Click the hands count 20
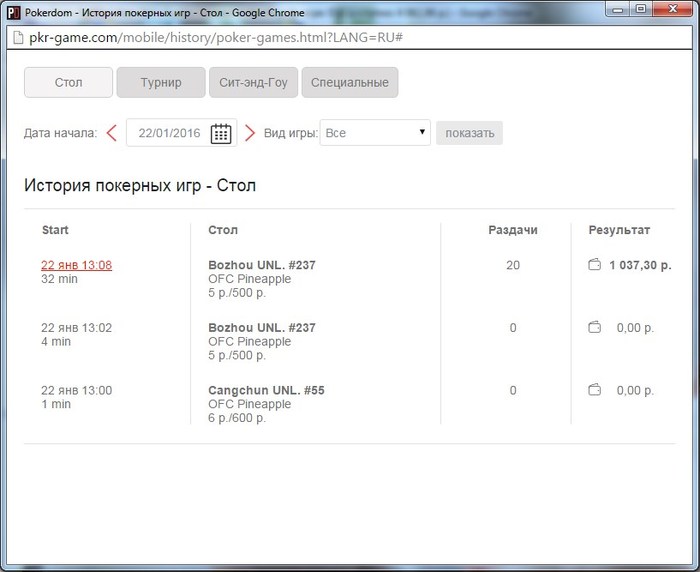Image resolution: width=700 pixels, height=572 pixels. pos(513,265)
